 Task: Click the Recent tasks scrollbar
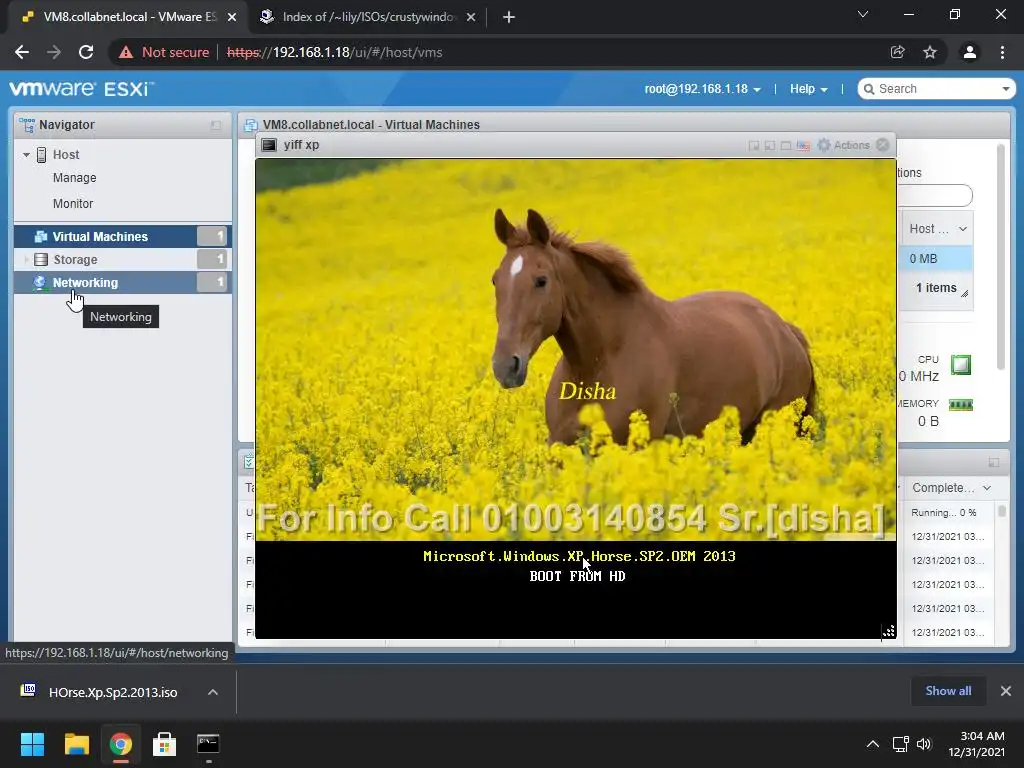1002,511
